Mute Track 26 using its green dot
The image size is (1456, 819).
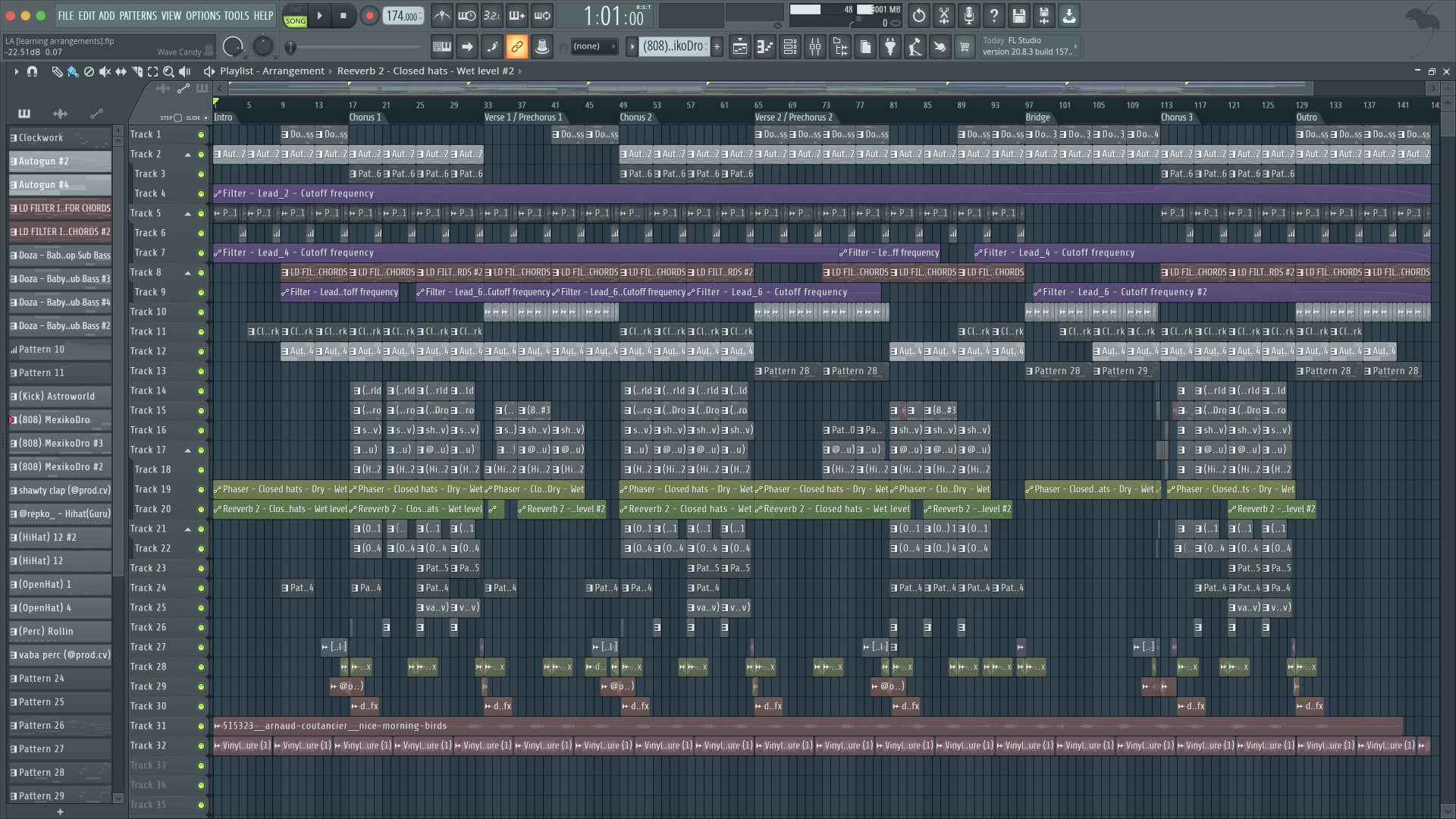tap(201, 628)
